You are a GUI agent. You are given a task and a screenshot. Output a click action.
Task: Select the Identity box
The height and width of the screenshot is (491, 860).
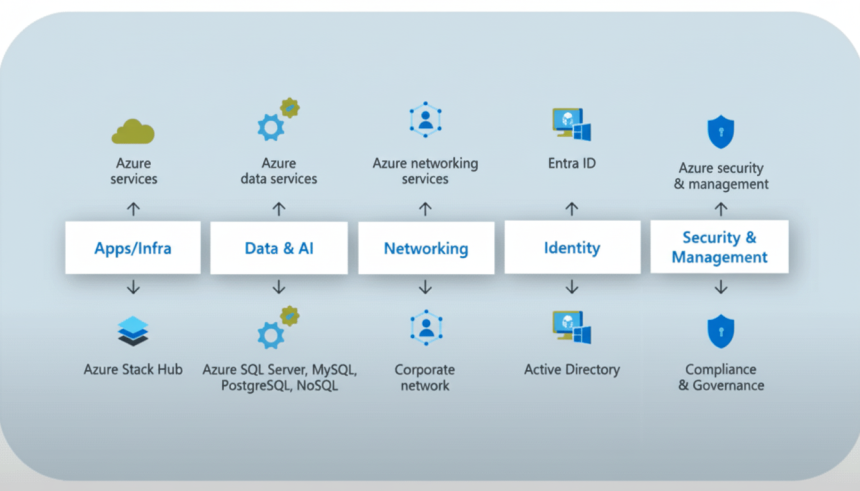point(572,247)
